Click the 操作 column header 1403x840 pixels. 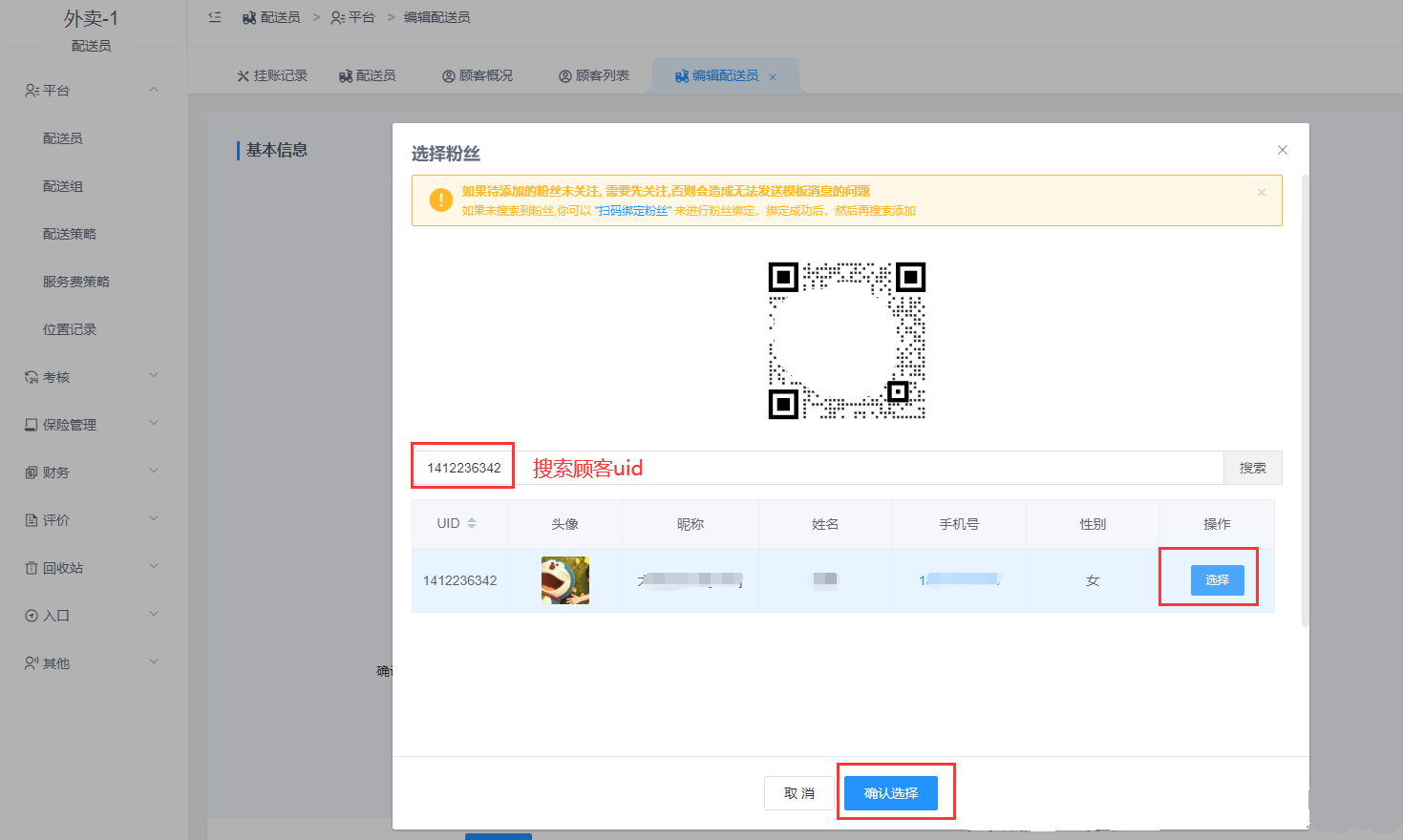[x=1217, y=524]
